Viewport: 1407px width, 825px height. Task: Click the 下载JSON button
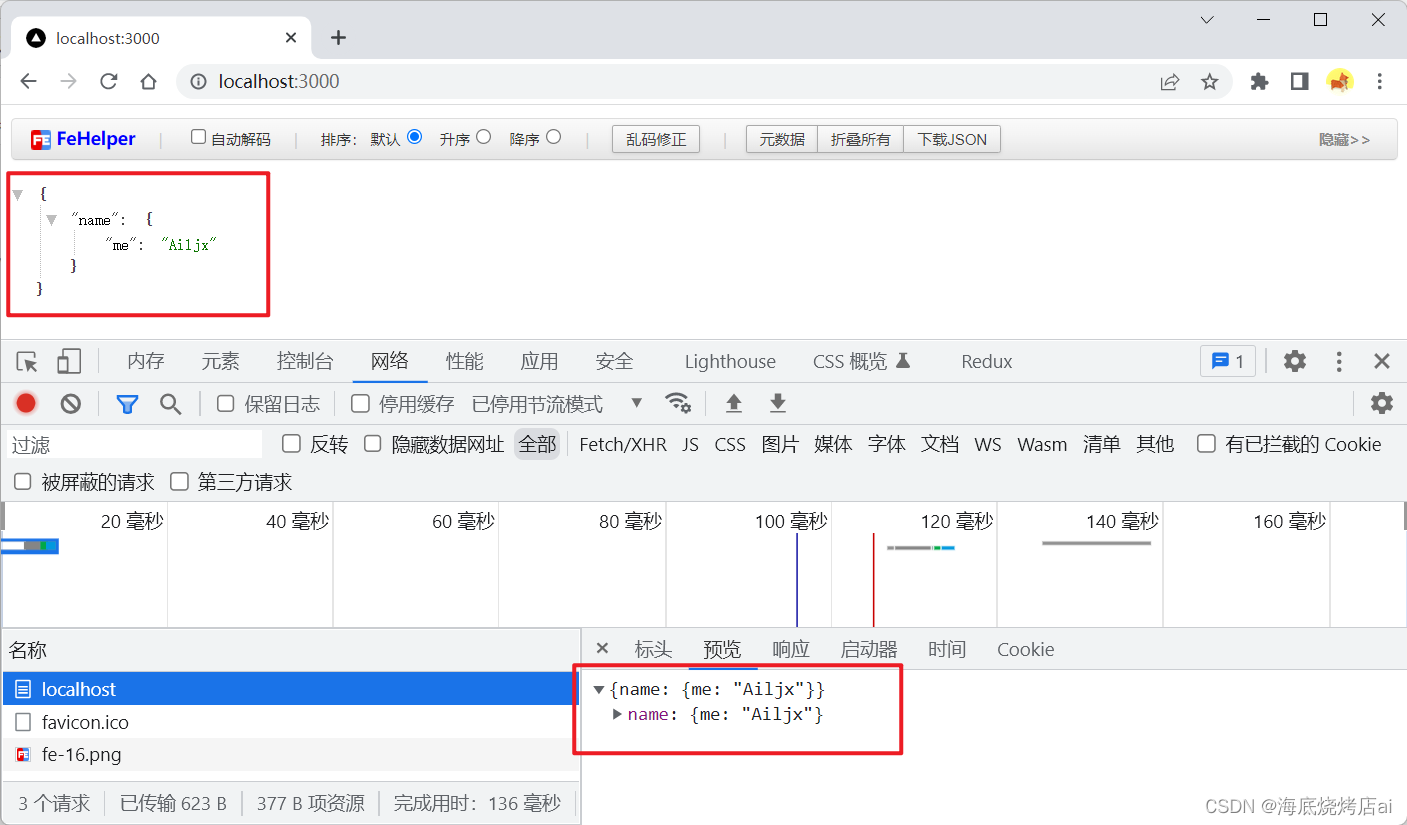point(952,140)
